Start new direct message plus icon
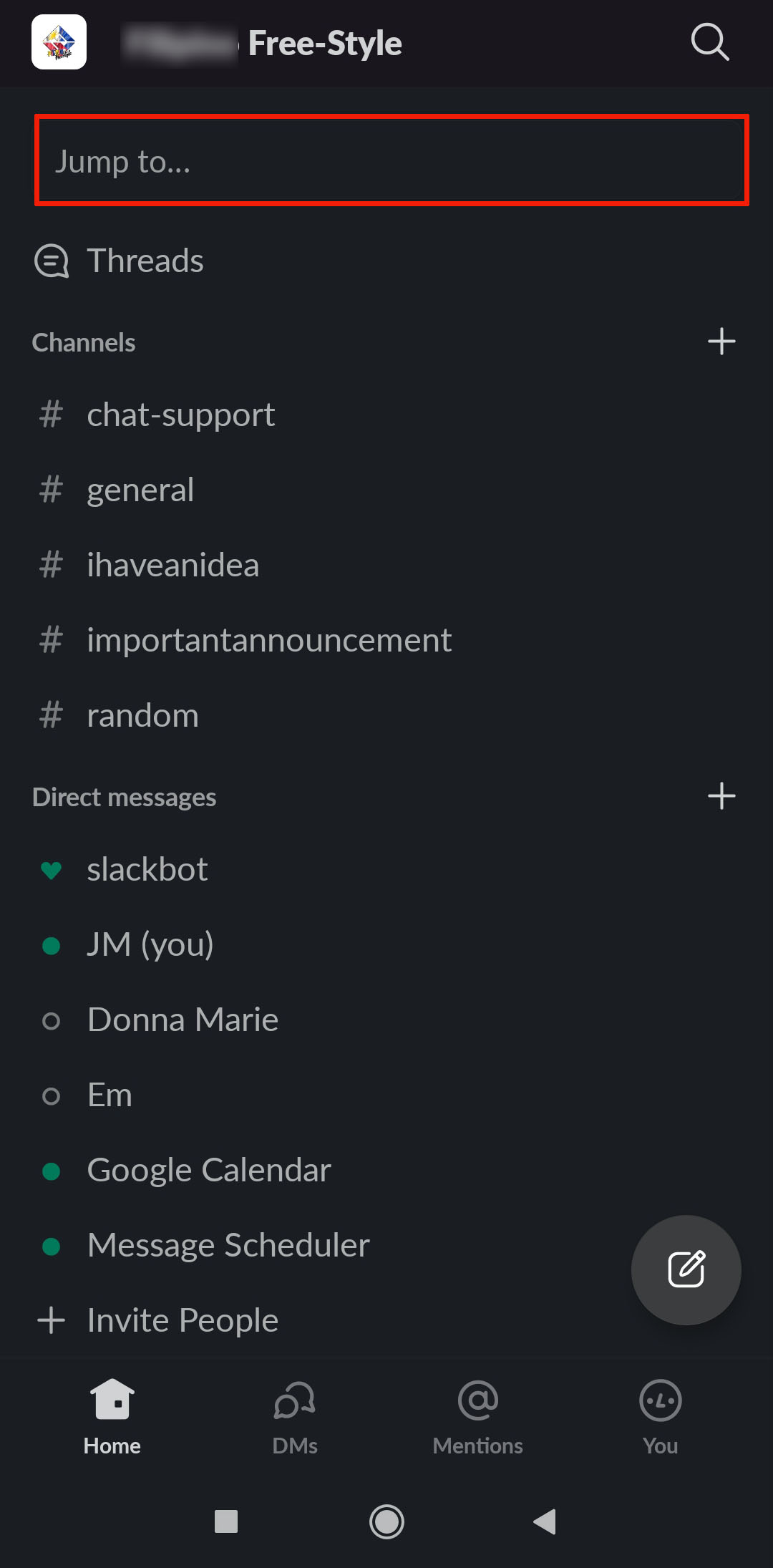Image resolution: width=773 pixels, height=1568 pixels. 721,796
